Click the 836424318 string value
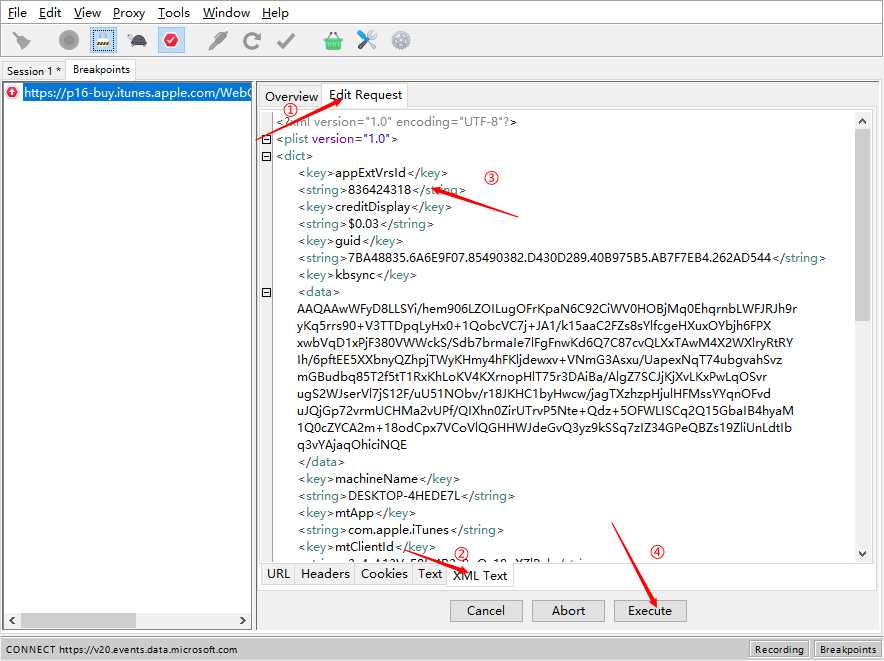The width and height of the screenshot is (884, 661). (379, 190)
